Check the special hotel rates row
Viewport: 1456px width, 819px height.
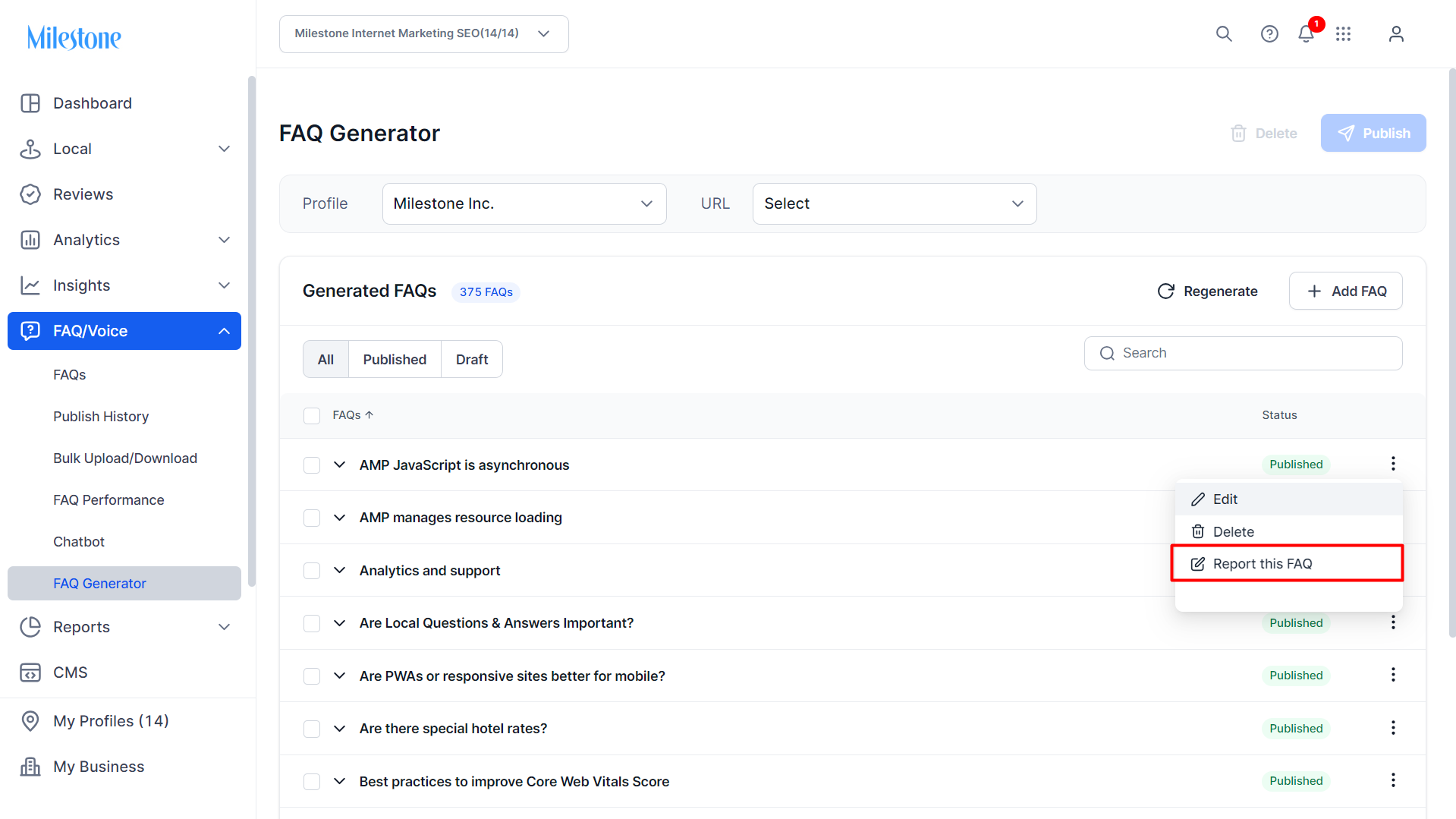point(312,729)
